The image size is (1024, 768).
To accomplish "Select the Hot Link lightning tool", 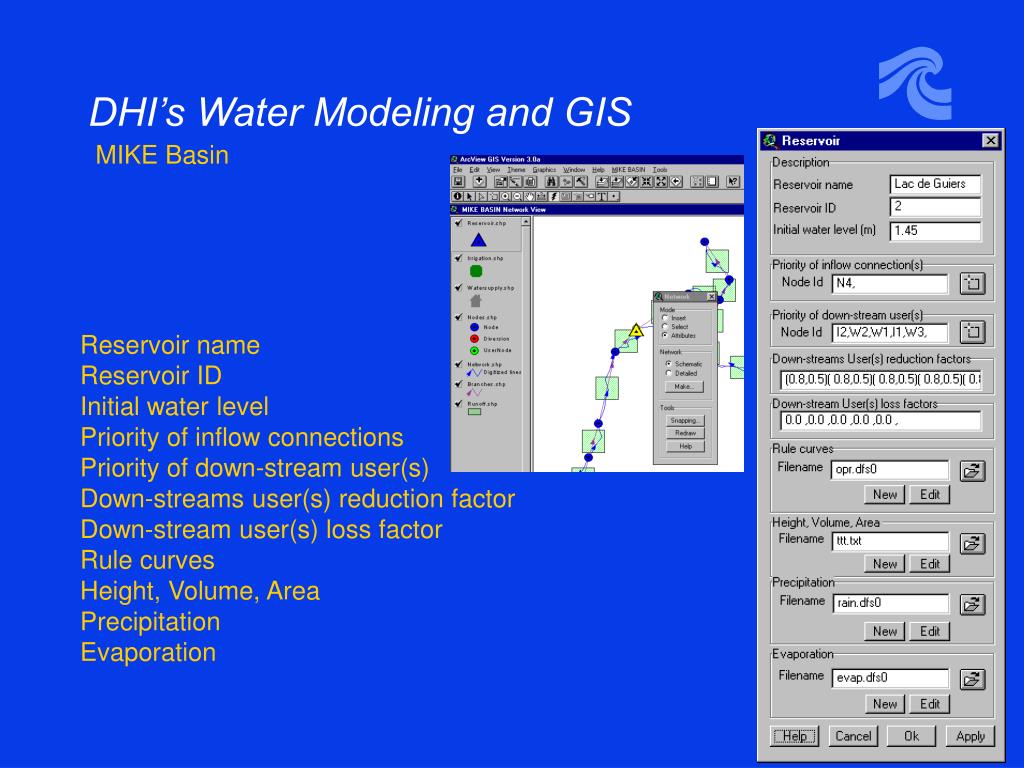I will 553,197.
